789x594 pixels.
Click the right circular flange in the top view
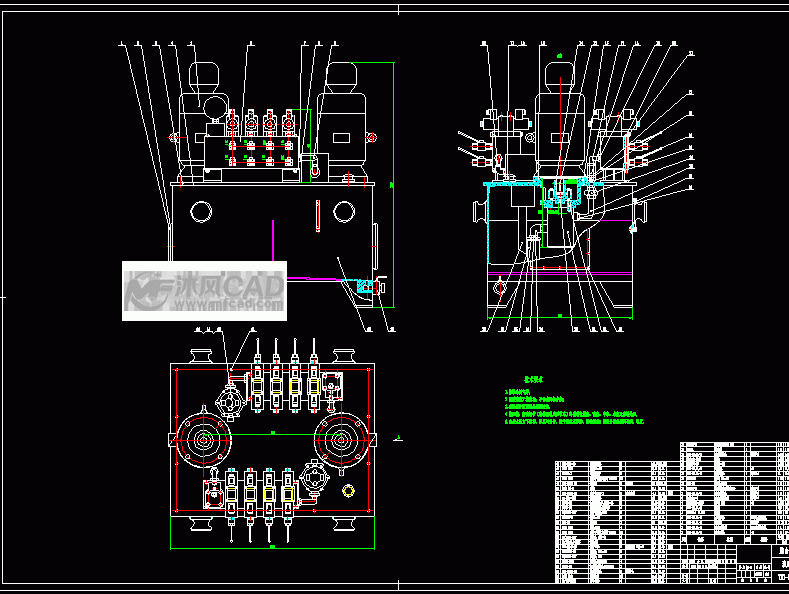point(342,440)
